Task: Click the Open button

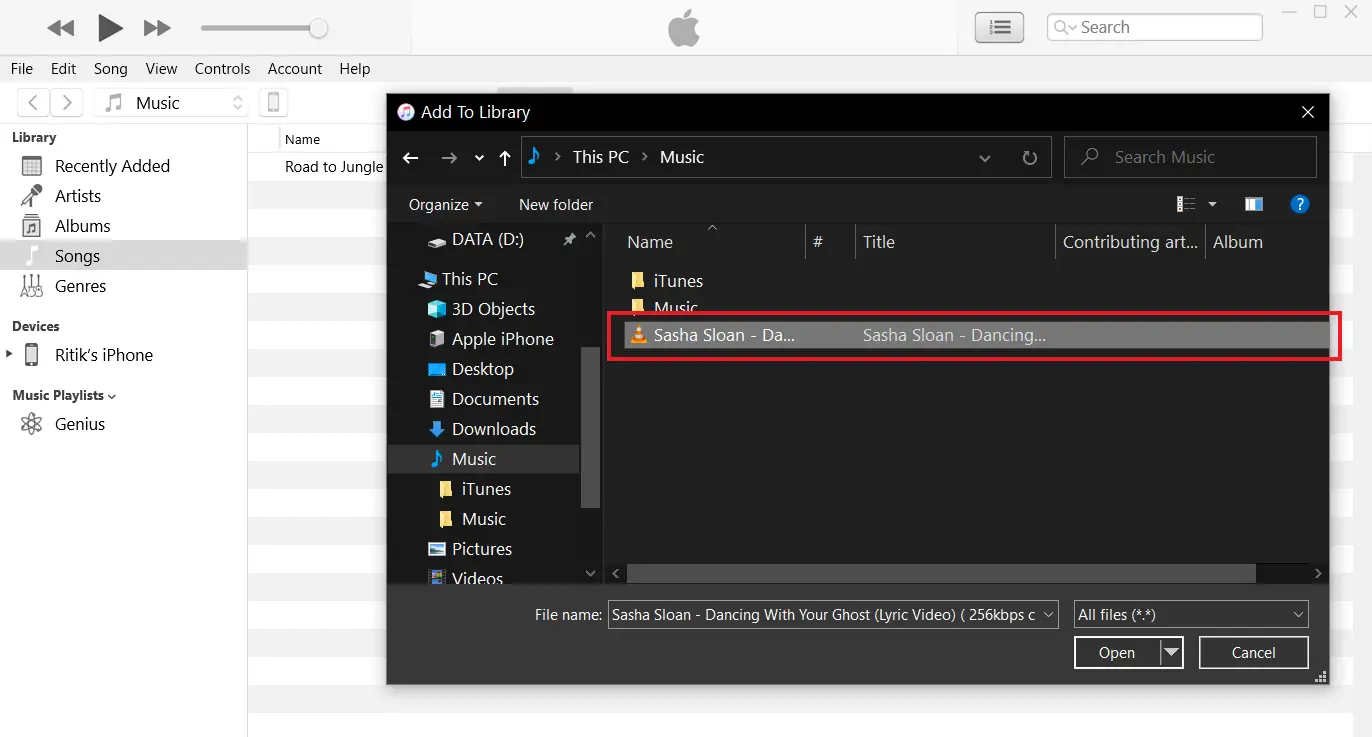Action: [x=1117, y=653]
